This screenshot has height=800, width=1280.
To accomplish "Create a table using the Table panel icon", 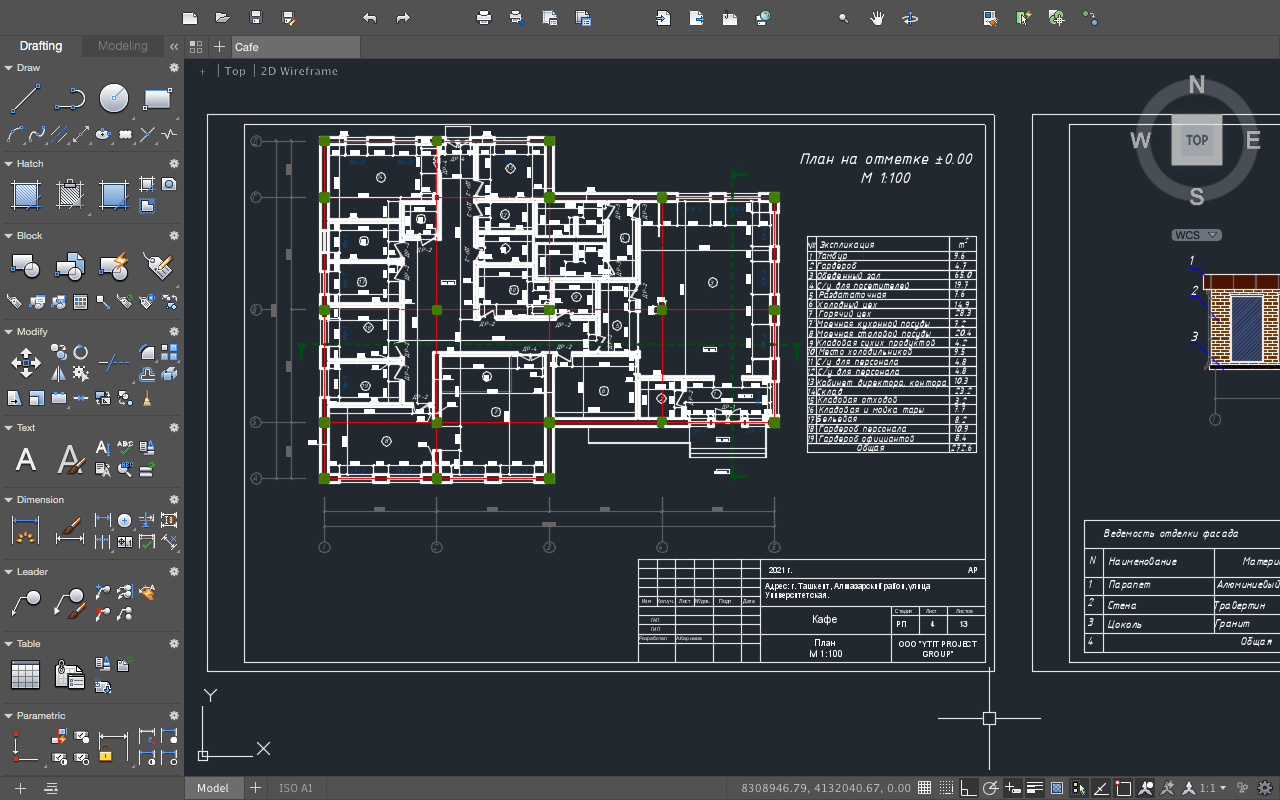I will tap(25, 675).
